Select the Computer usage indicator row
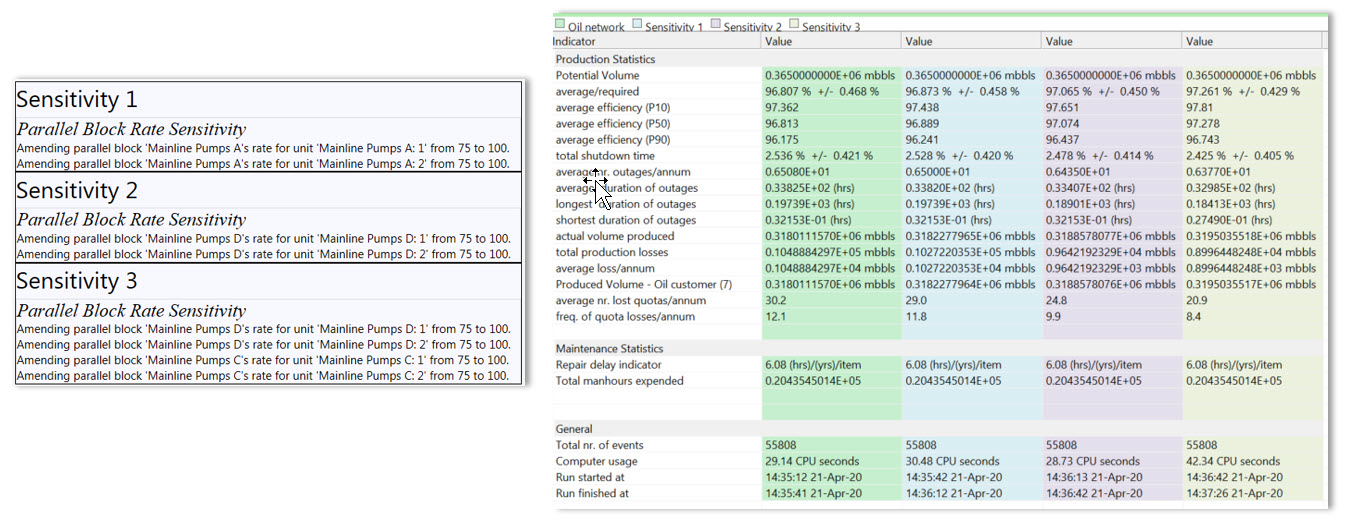 click(597, 461)
